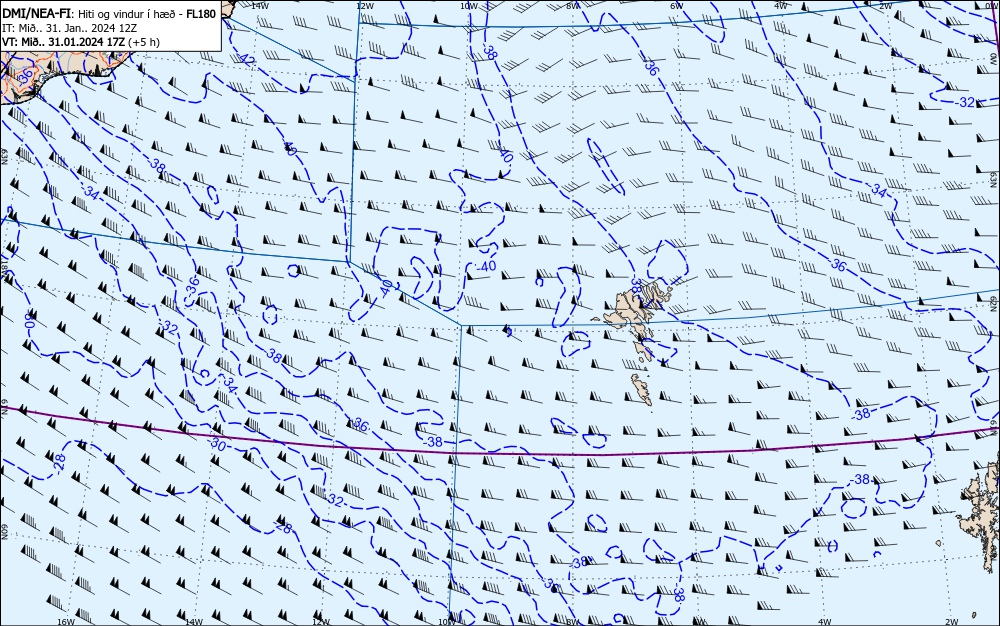Click the 14W longitude label on bottom edge
Screen dimensions: 1000x626
coord(194,622)
